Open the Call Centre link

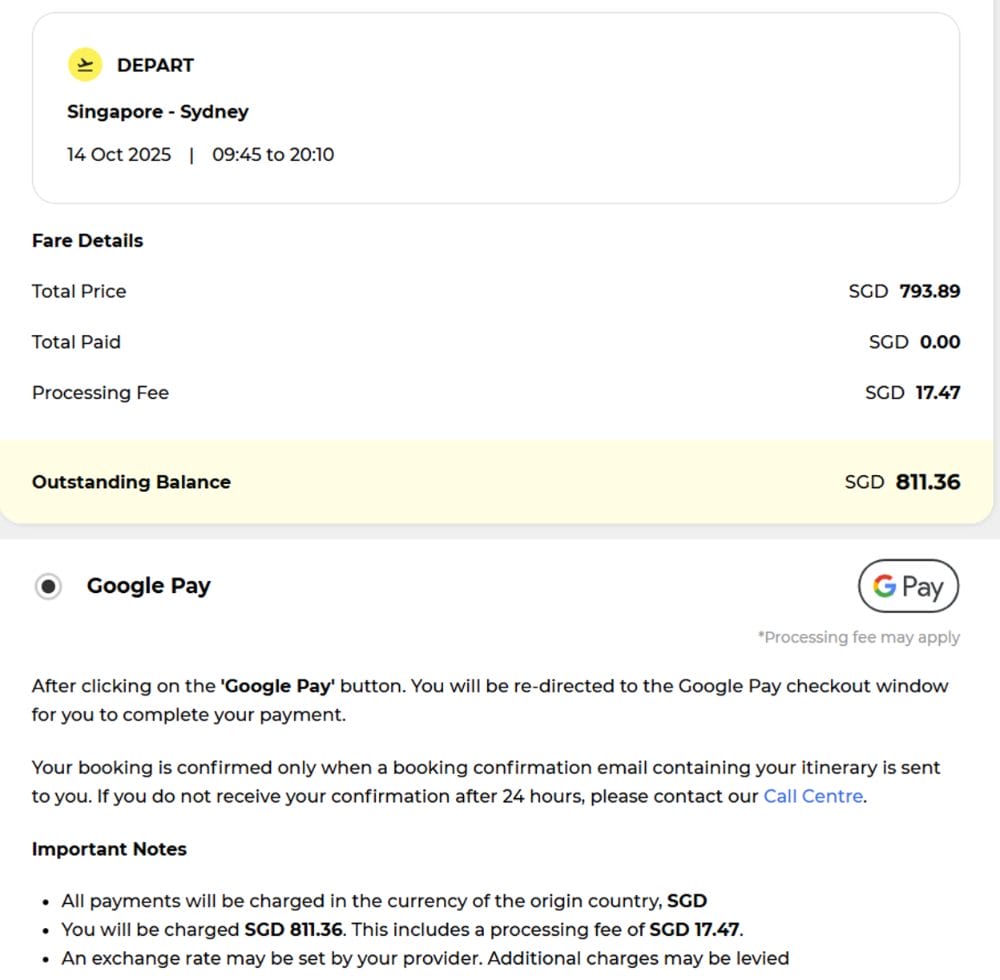pos(812,797)
